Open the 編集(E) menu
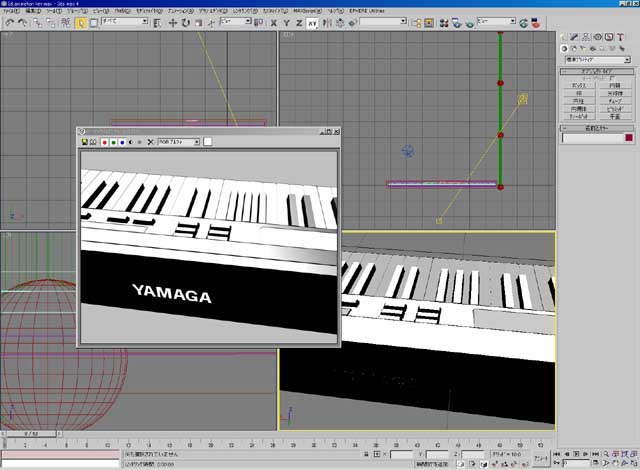The image size is (640, 470). [x=33, y=11]
